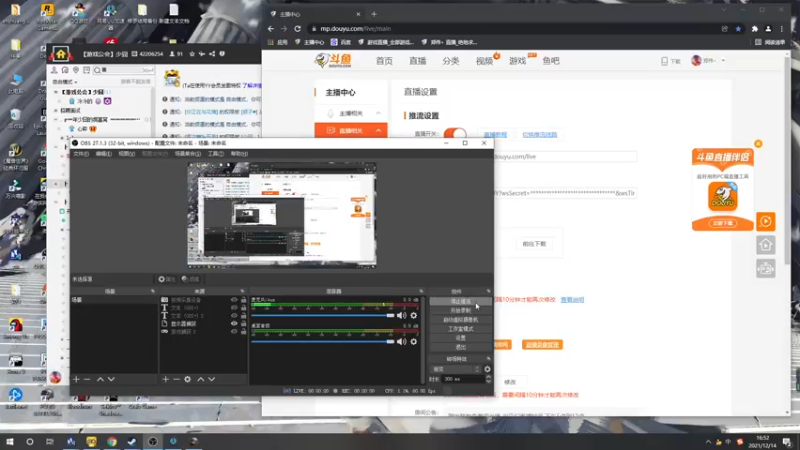Image resolution: width=800 pixels, height=450 pixels.
Task: Toggle visibility of video capture device source
Action: point(234,300)
